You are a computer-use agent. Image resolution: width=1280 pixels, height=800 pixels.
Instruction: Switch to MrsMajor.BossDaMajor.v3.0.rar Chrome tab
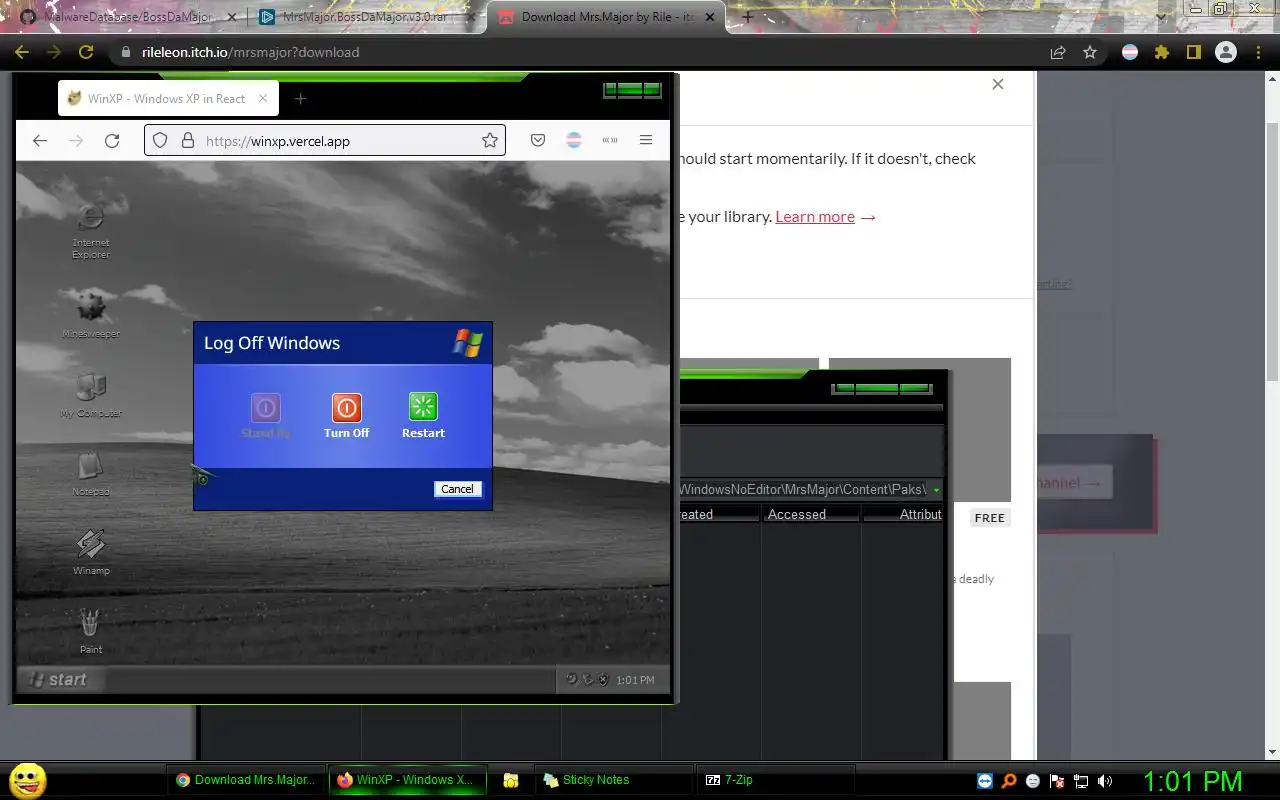[x=366, y=17]
